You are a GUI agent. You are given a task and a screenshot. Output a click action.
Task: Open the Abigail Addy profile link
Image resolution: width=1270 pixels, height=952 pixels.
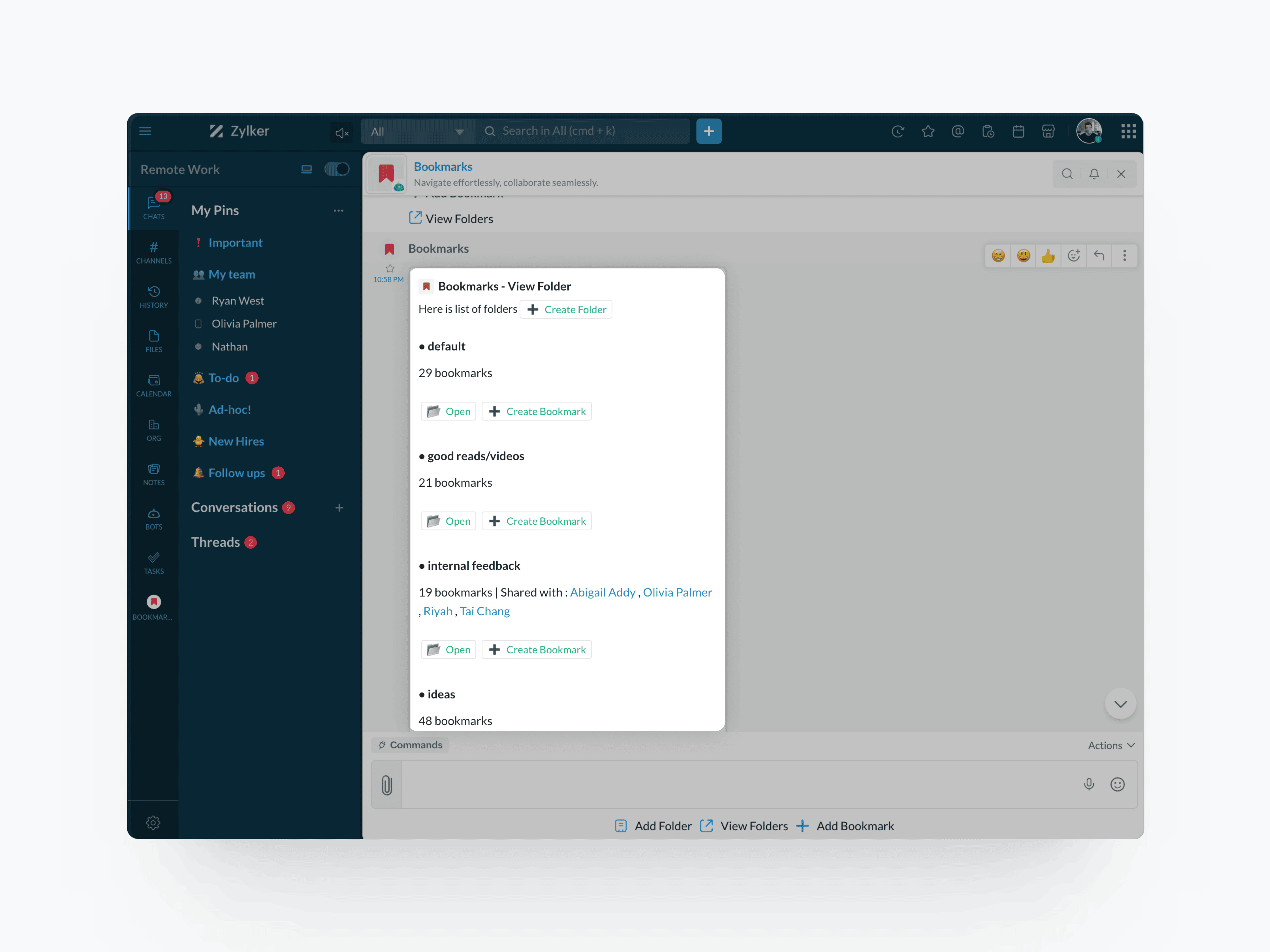(x=602, y=592)
